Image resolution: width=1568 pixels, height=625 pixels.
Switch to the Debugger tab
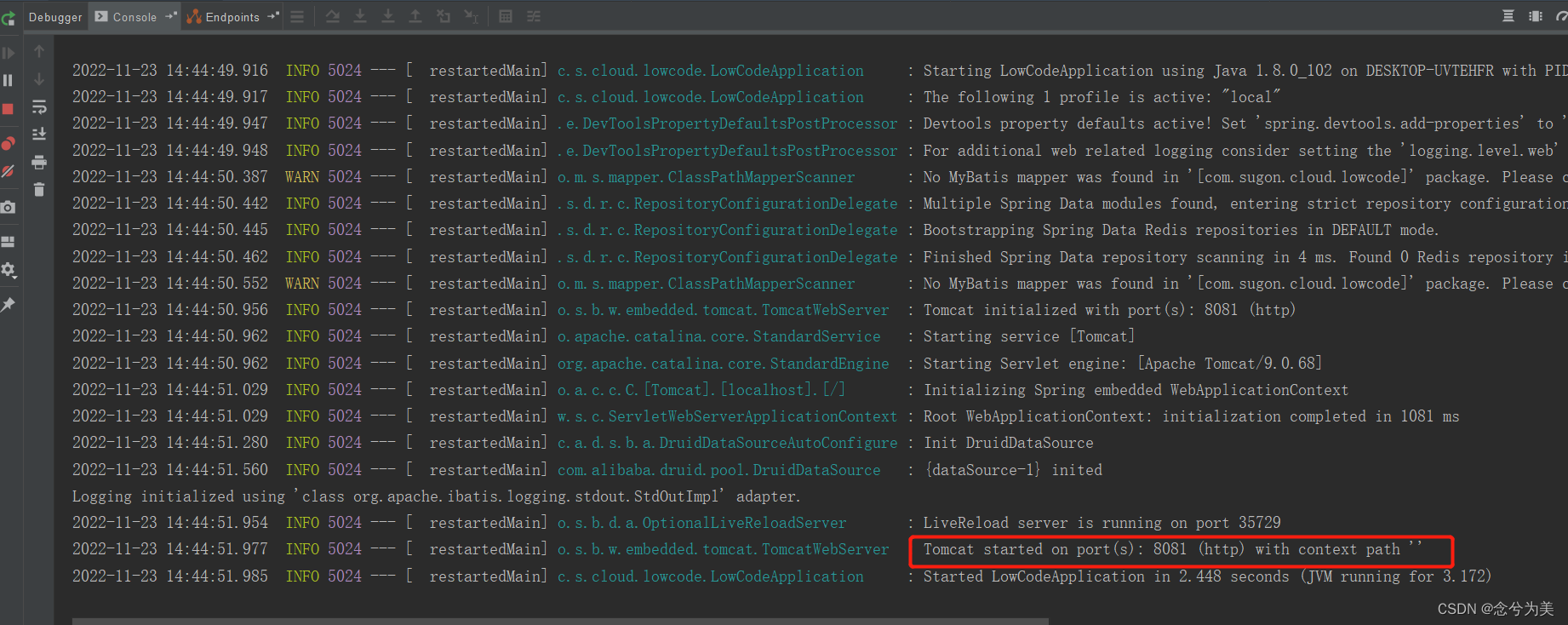tap(55, 17)
